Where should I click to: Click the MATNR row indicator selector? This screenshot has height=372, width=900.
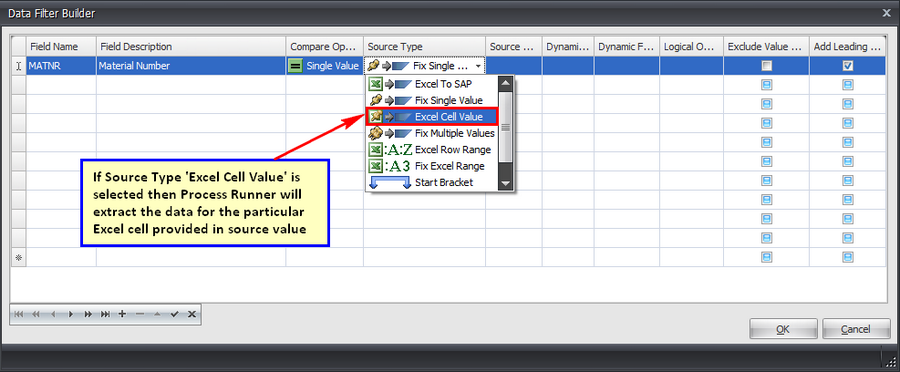18,66
